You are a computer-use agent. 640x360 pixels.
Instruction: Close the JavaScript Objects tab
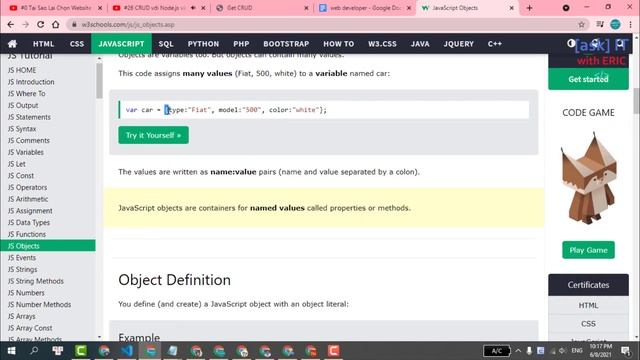(x=511, y=8)
